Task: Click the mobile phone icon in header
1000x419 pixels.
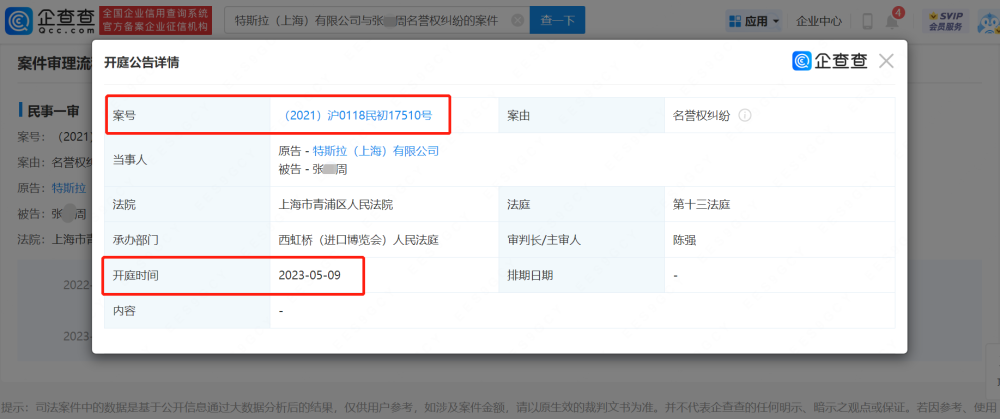Action: [x=867, y=21]
